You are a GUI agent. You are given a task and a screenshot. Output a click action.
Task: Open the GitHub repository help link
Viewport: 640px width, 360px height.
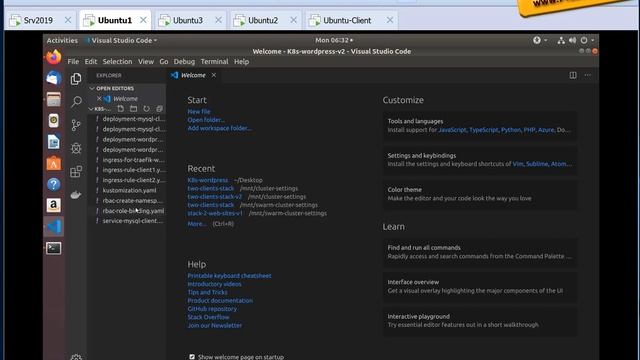coord(212,309)
